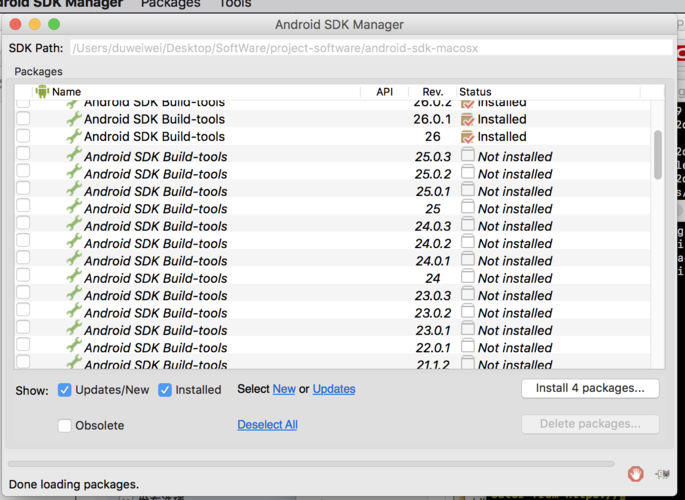Click installed status icon for rev 26.0.1

pos(467,119)
